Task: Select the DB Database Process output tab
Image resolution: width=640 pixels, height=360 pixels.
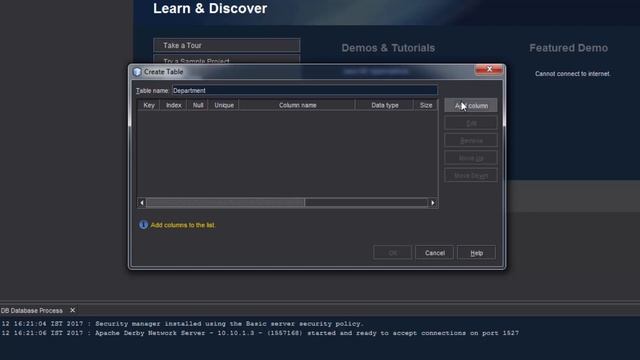Action: point(32,311)
